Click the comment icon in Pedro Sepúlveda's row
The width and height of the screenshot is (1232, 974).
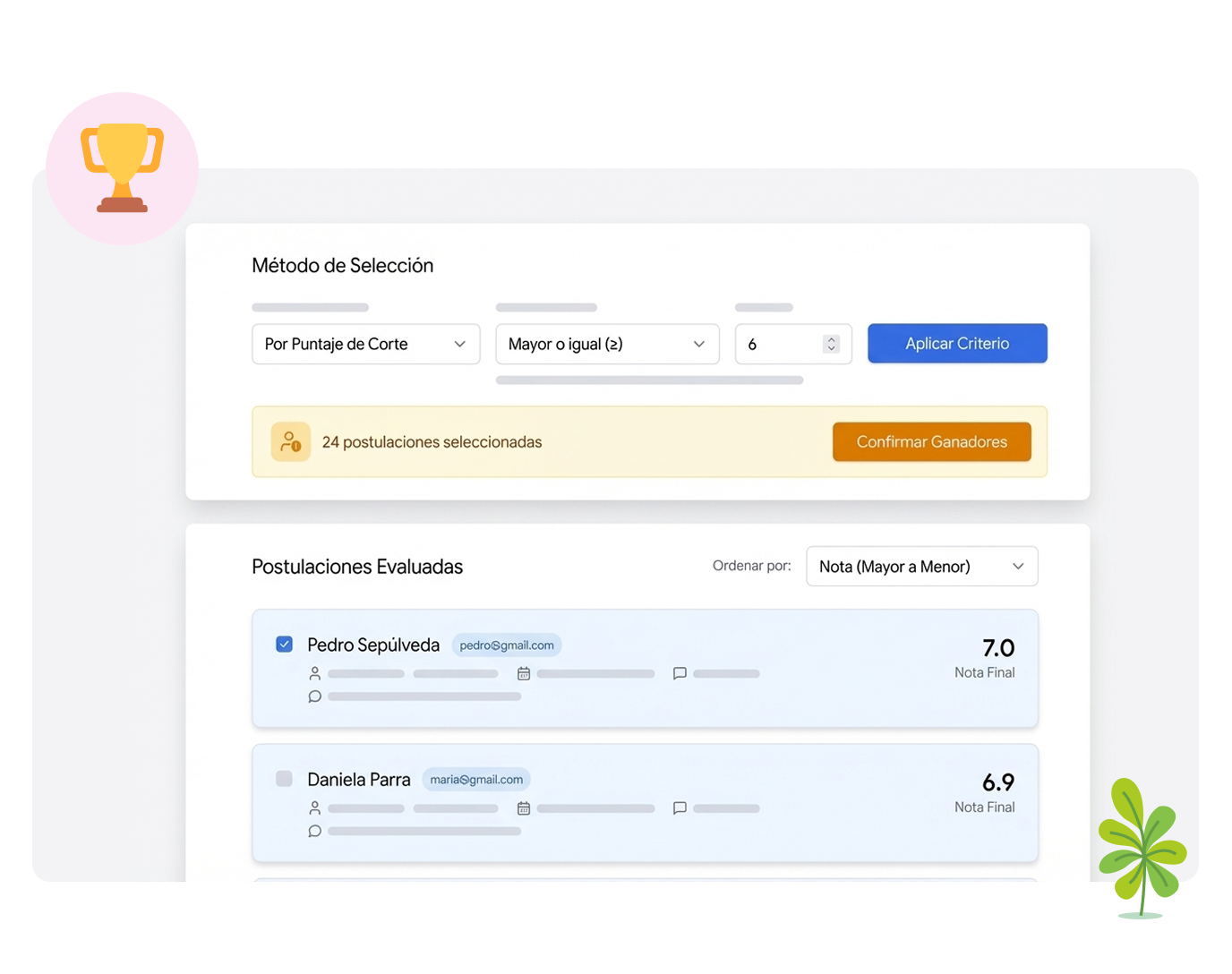[x=680, y=673]
